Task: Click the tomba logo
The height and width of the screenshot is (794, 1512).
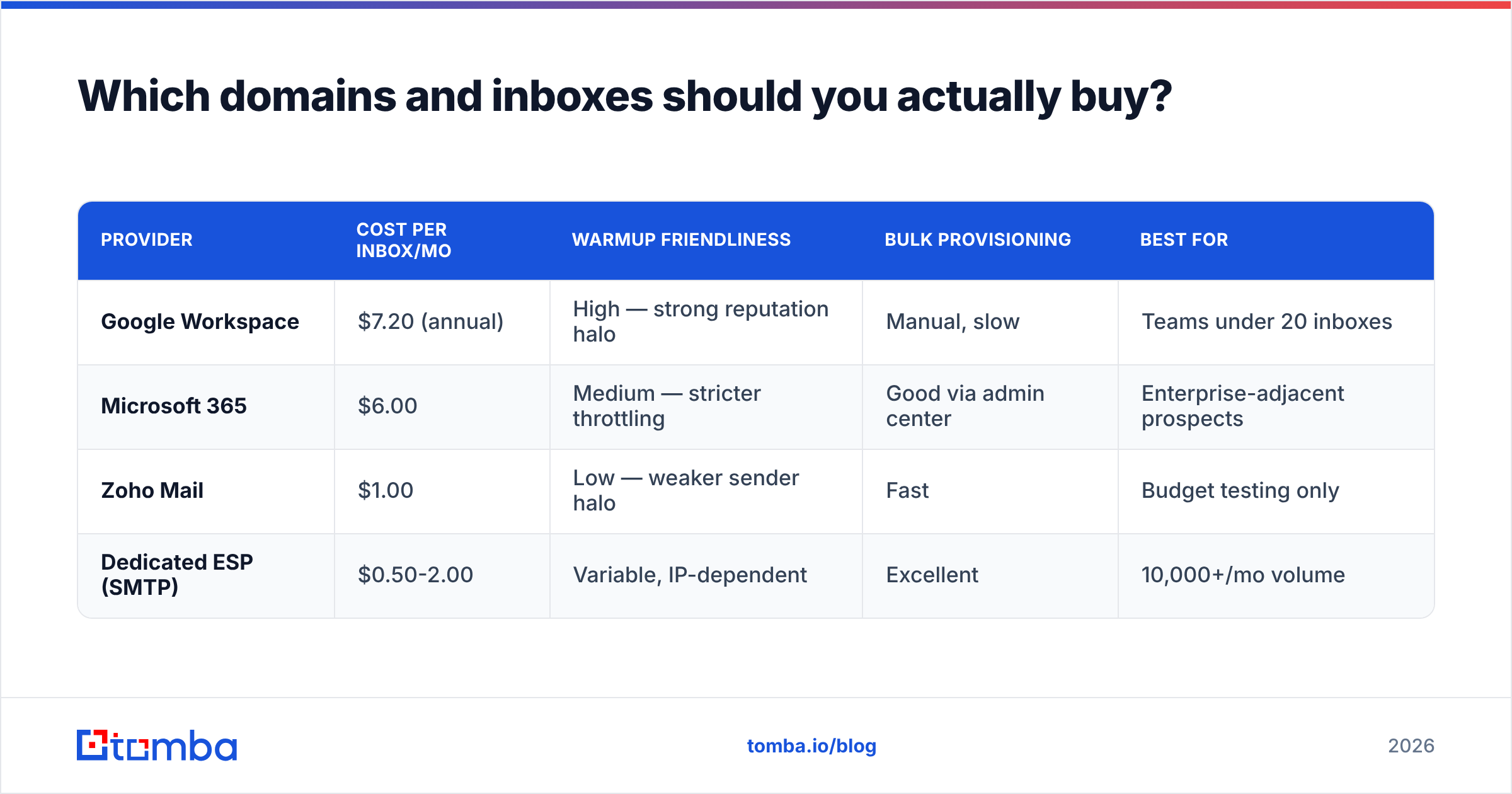Action: (157, 745)
